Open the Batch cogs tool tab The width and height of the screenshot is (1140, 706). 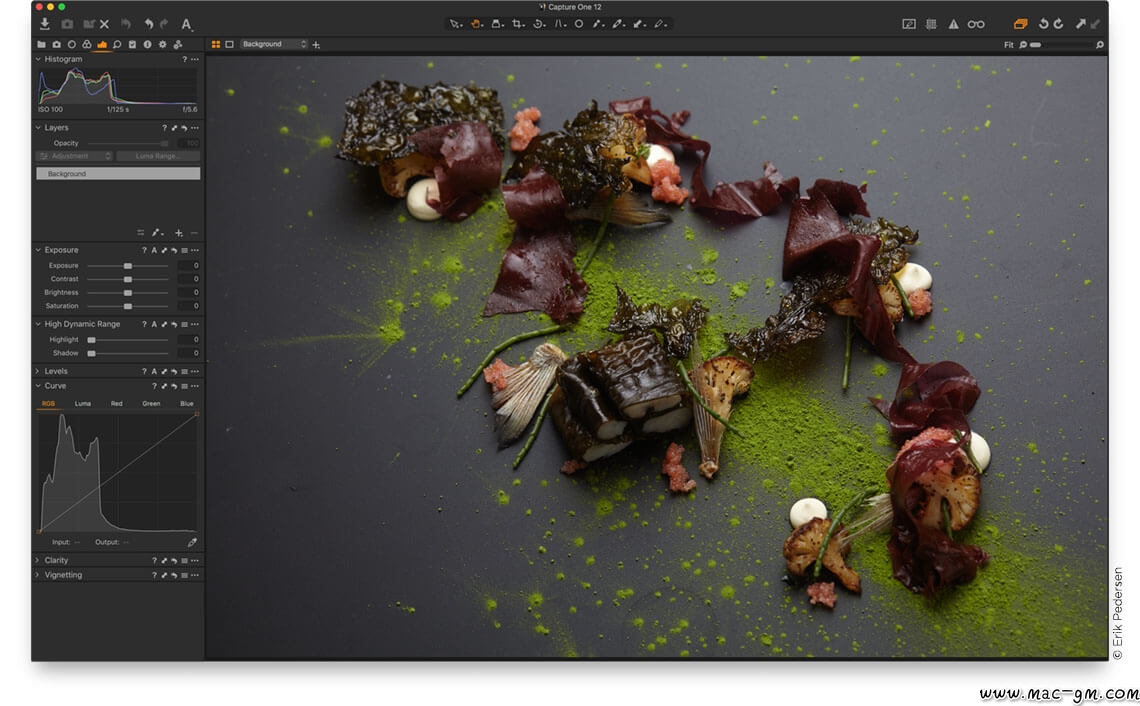tap(177, 44)
